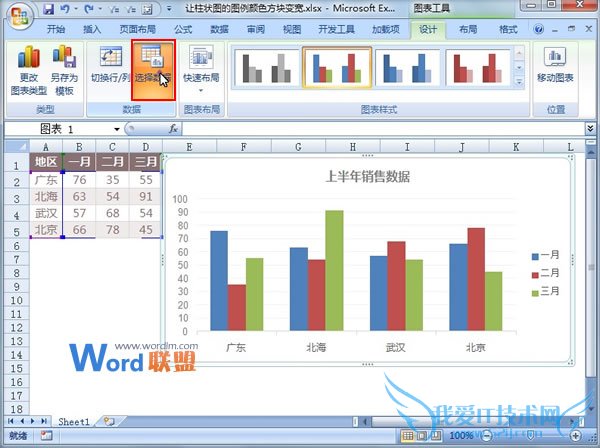The image size is (600, 448).
Task: Open the Formulas (公式) tab
Action: coord(183,29)
